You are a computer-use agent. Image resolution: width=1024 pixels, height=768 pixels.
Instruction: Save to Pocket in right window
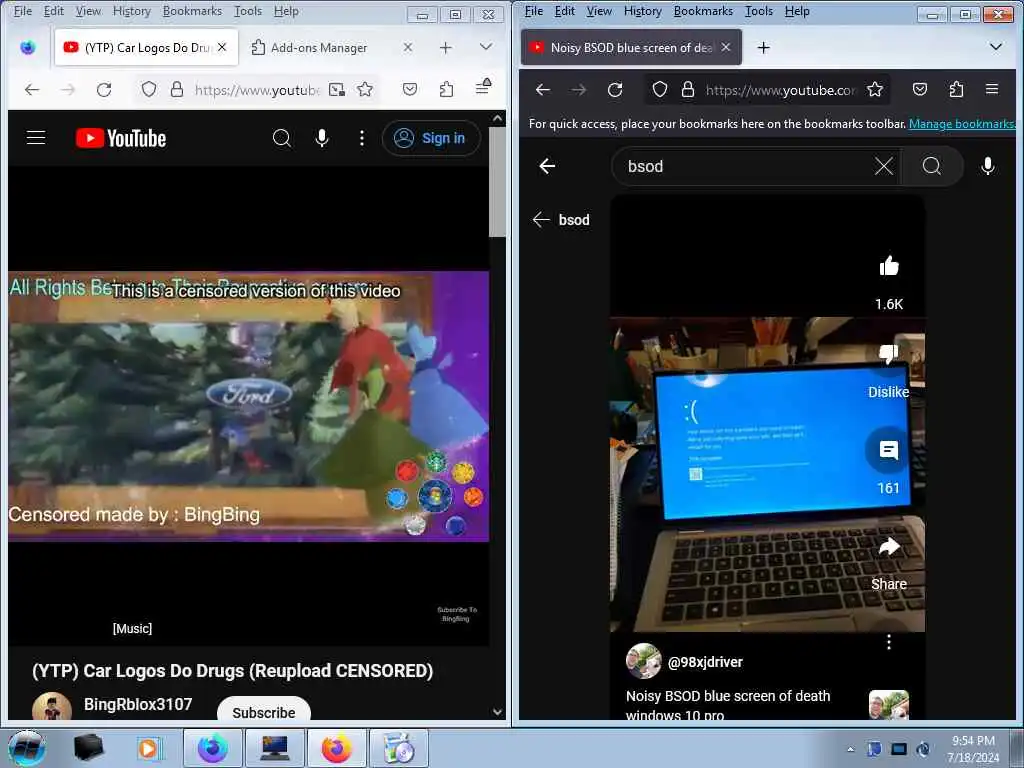pos(920,89)
